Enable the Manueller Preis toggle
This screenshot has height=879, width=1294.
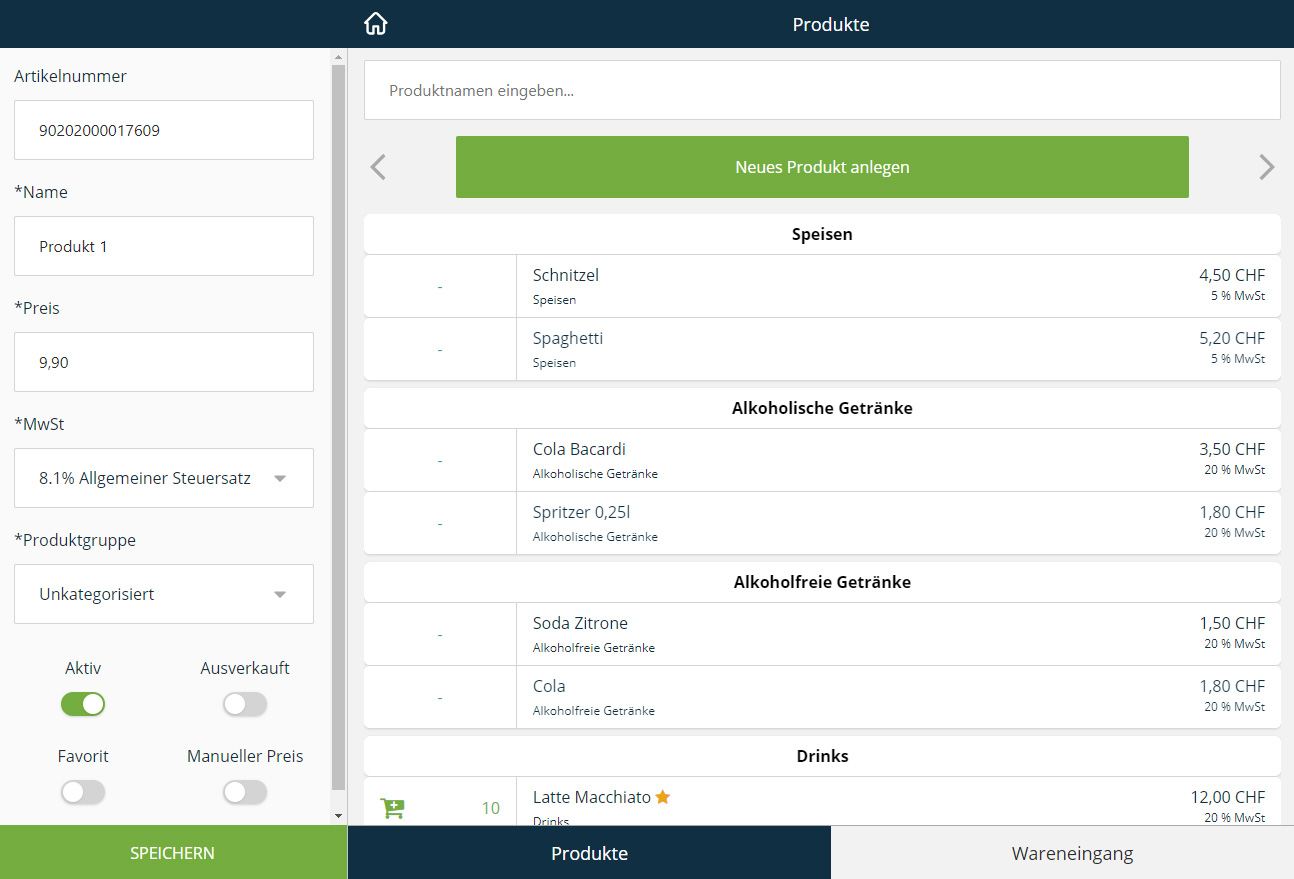(x=245, y=792)
